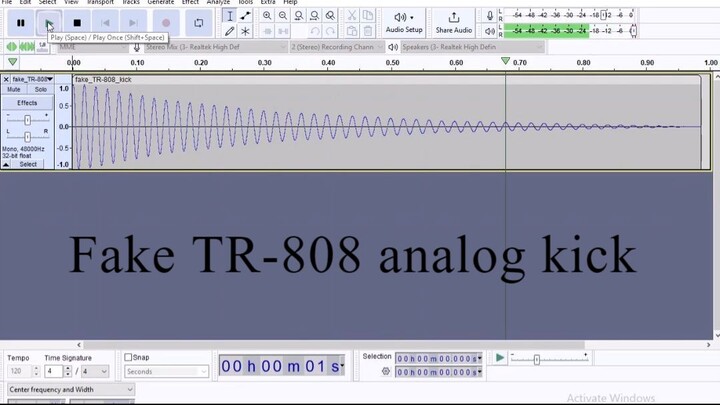Click the Zoom In magnifier icon
Viewport: 720px width, 405px height.
coord(267,16)
